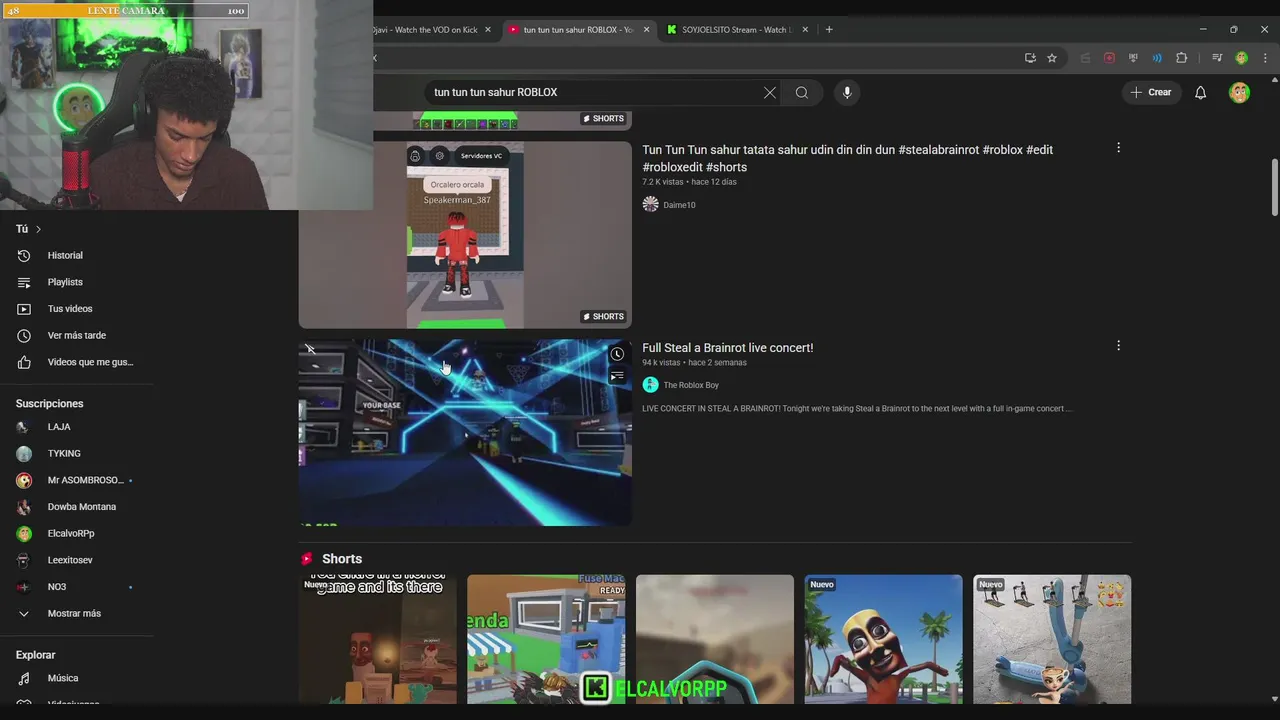
Task: Click Daime10 channel avatar
Action: (650, 205)
